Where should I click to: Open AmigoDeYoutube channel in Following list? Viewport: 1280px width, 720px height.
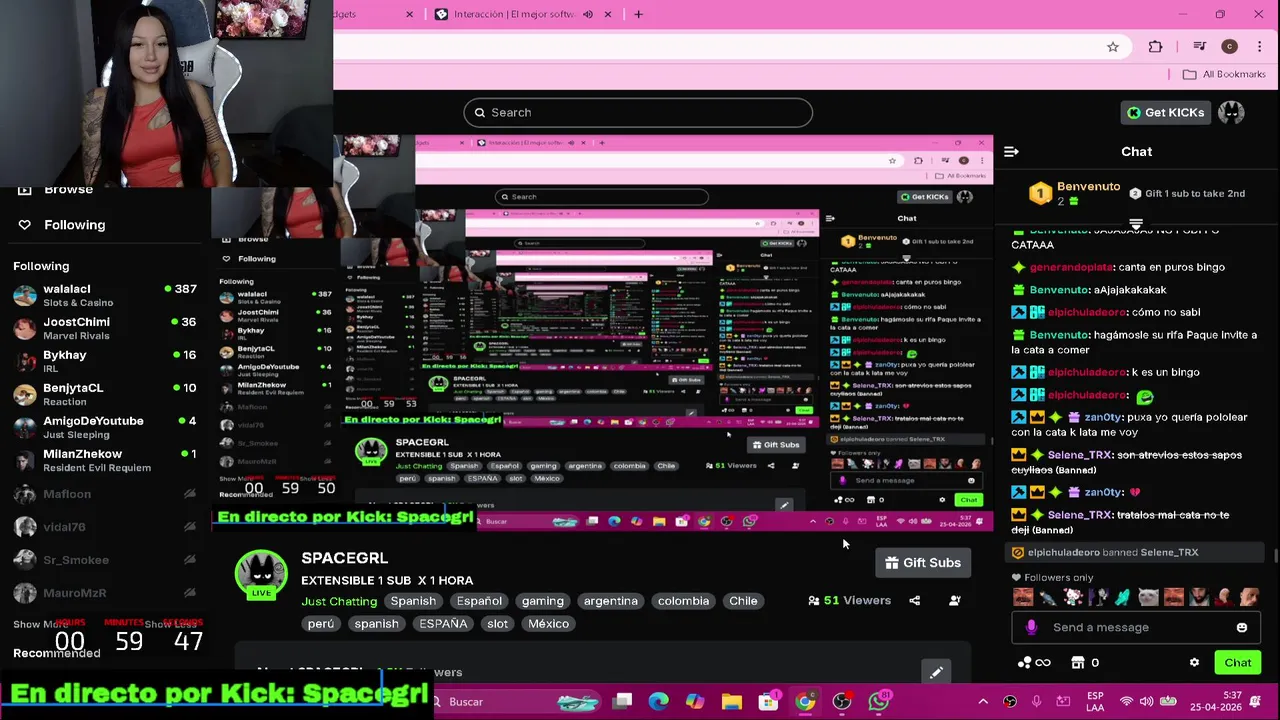pos(104,427)
